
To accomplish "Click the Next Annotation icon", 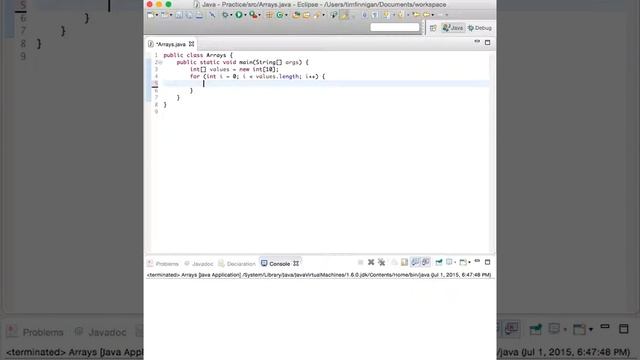I will (x=386, y=15).
